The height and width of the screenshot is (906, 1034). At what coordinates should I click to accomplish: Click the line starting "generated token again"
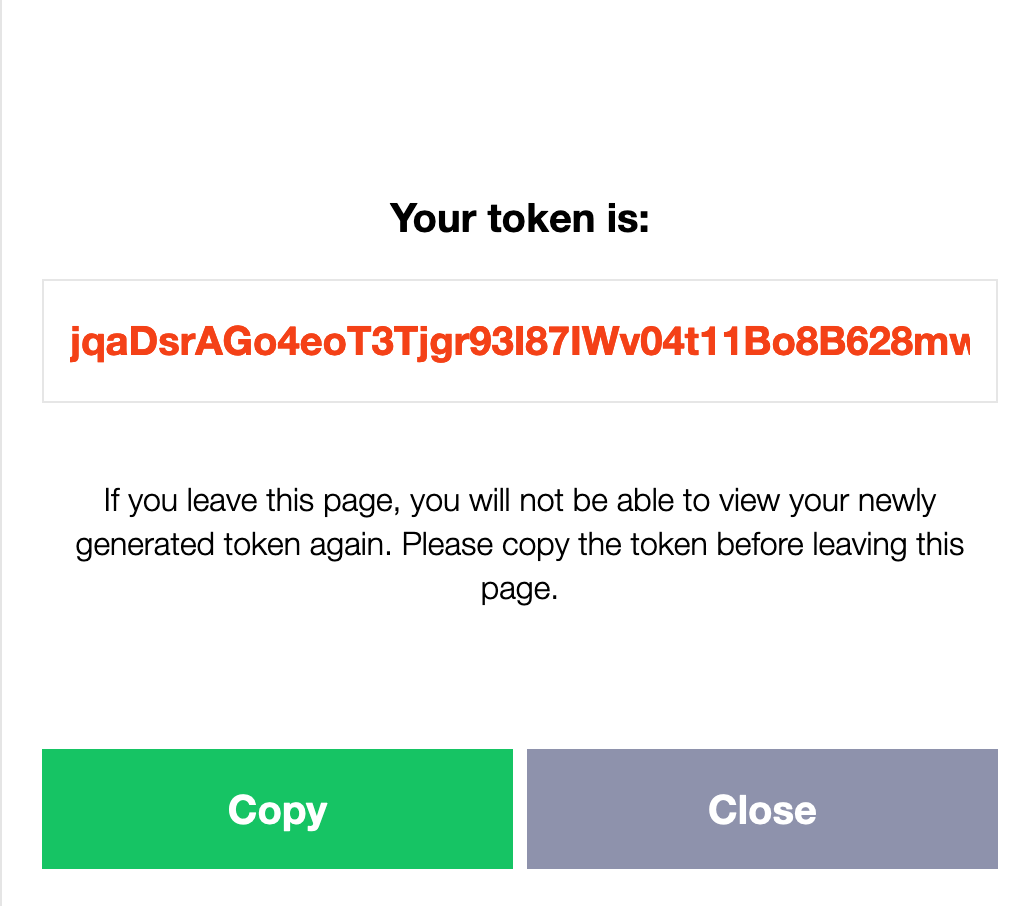pos(519,545)
